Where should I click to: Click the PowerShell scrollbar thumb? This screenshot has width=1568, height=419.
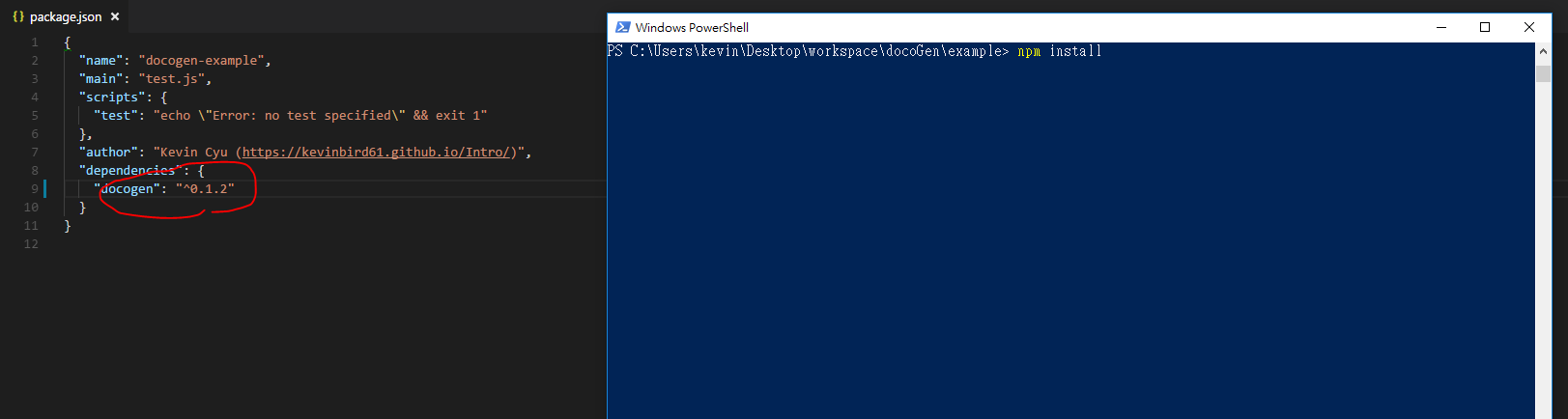pyautogui.click(x=1543, y=73)
